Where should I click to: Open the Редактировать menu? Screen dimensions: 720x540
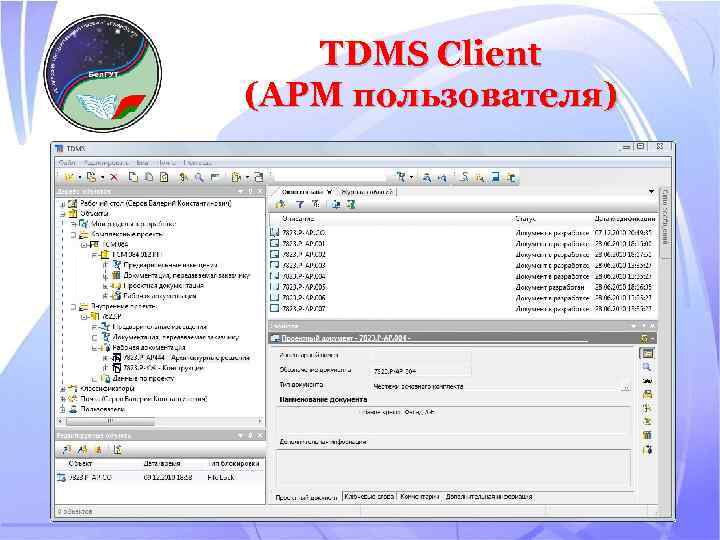106,163
